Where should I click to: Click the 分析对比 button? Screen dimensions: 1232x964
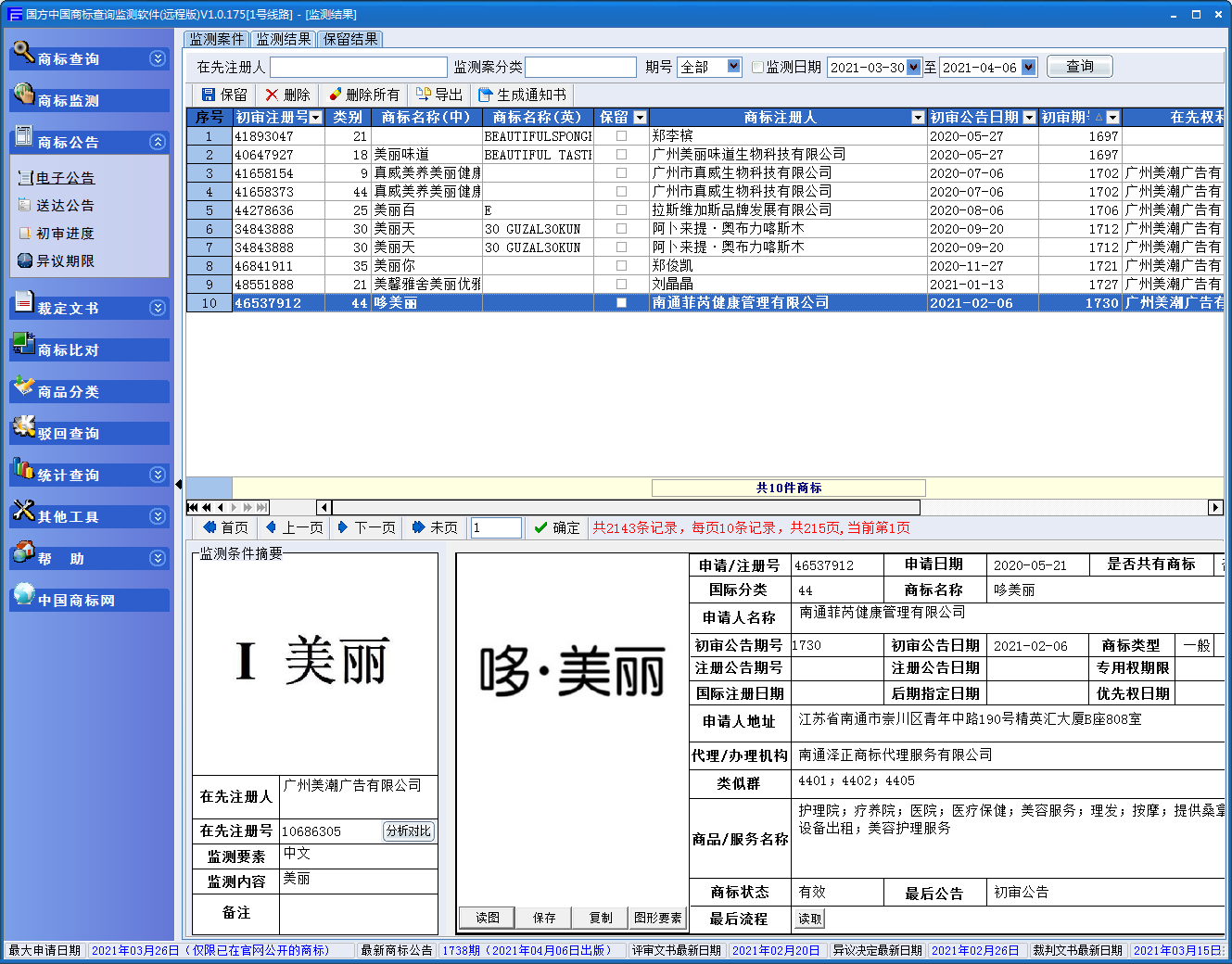(408, 831)
